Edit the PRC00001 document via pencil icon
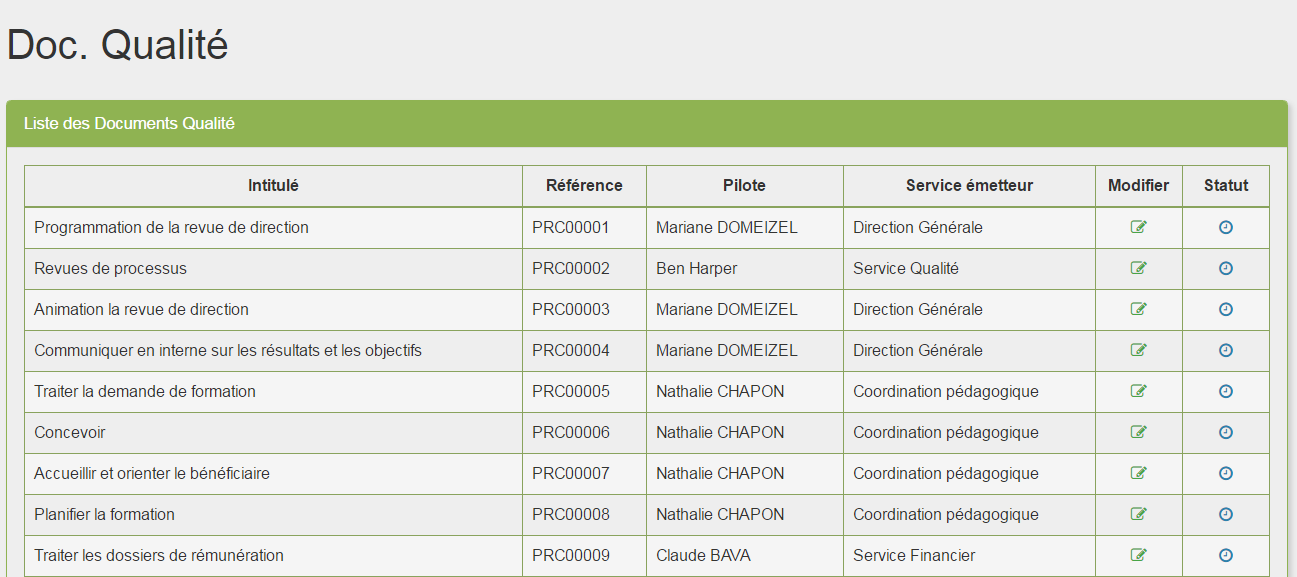1297x577 pixels. click(1138, 227)
